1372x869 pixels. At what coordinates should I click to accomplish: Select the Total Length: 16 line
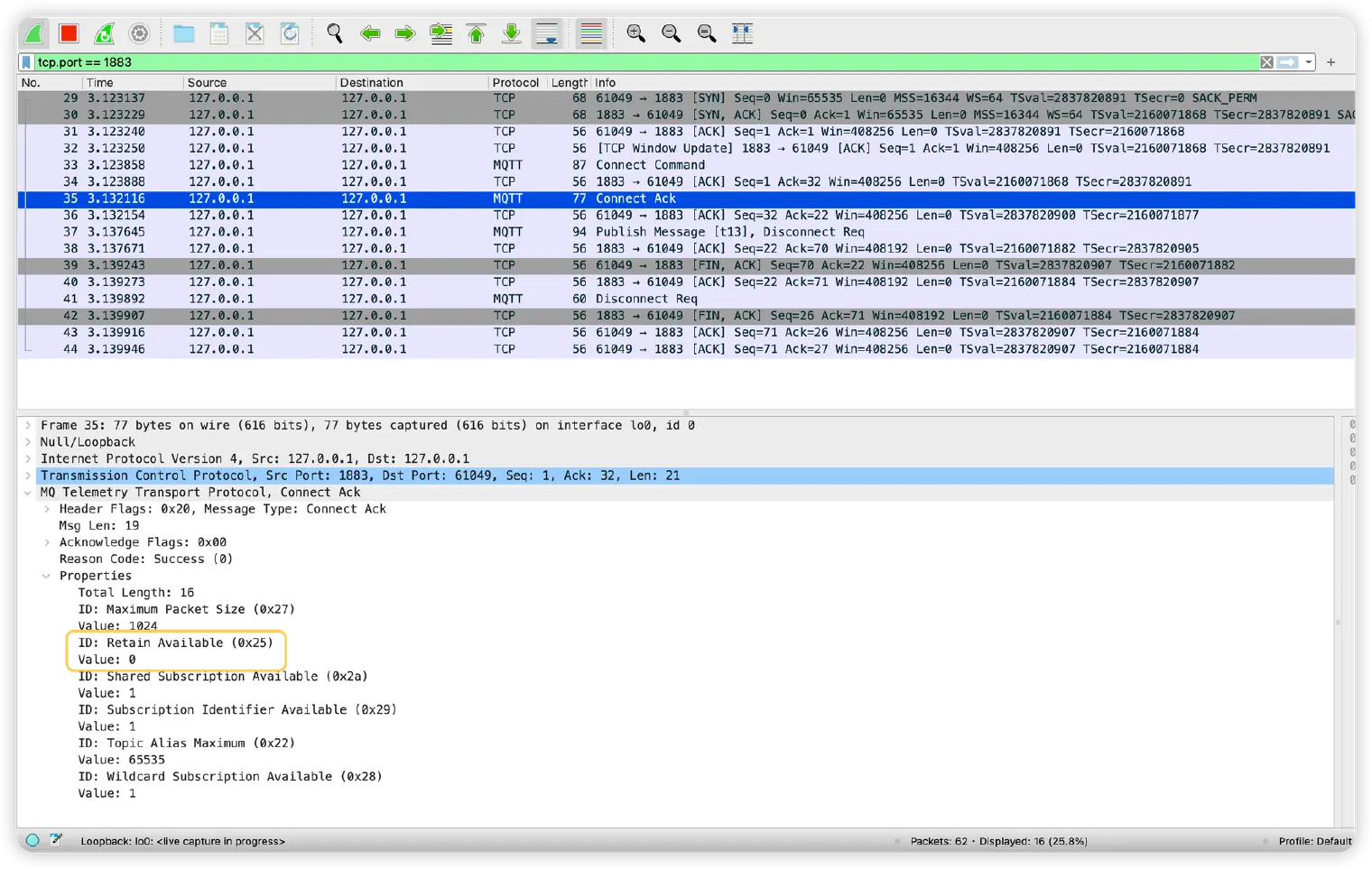point(136,593)
